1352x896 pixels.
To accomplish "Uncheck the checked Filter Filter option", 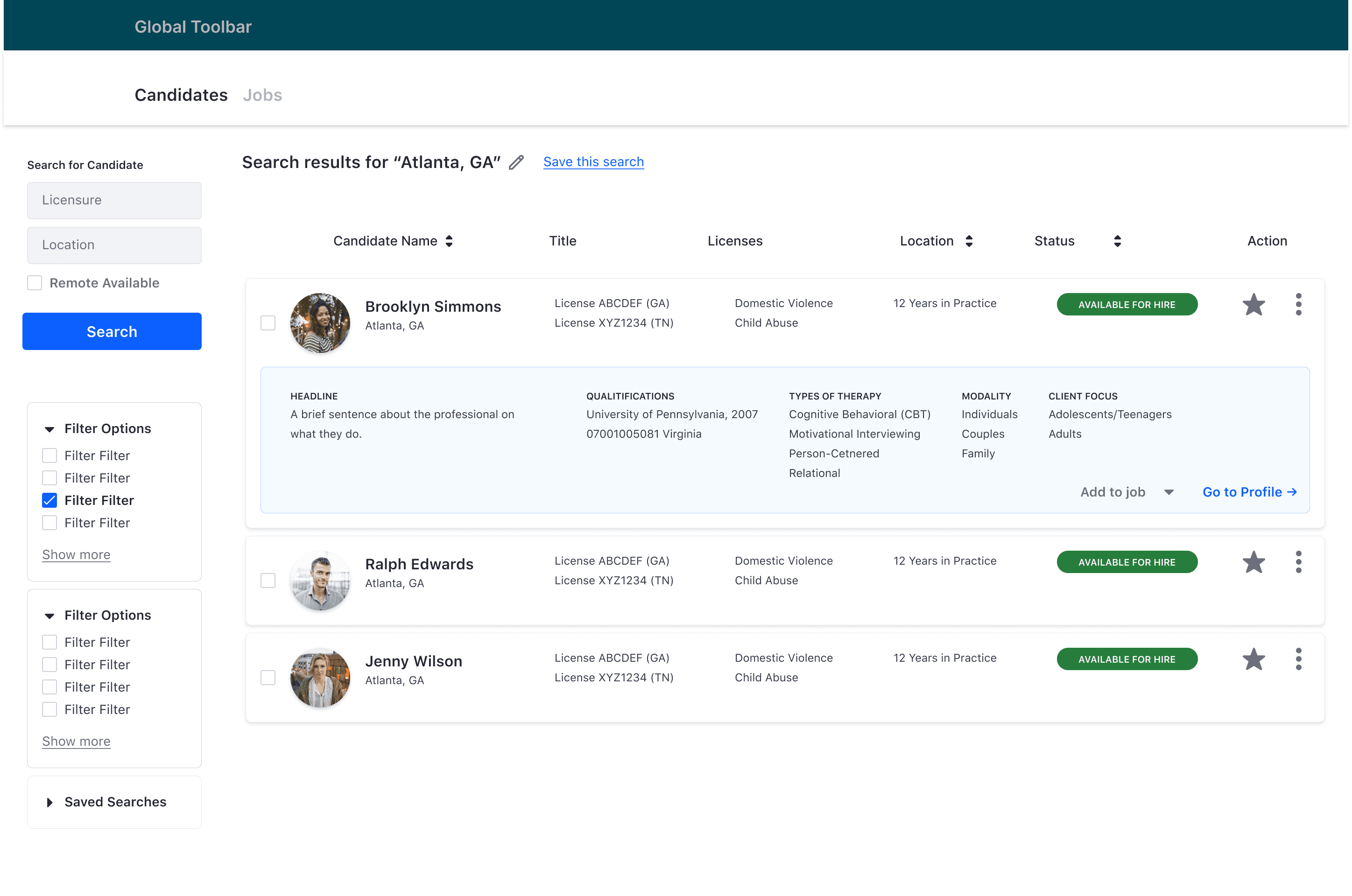I will [x=50, y=501].
